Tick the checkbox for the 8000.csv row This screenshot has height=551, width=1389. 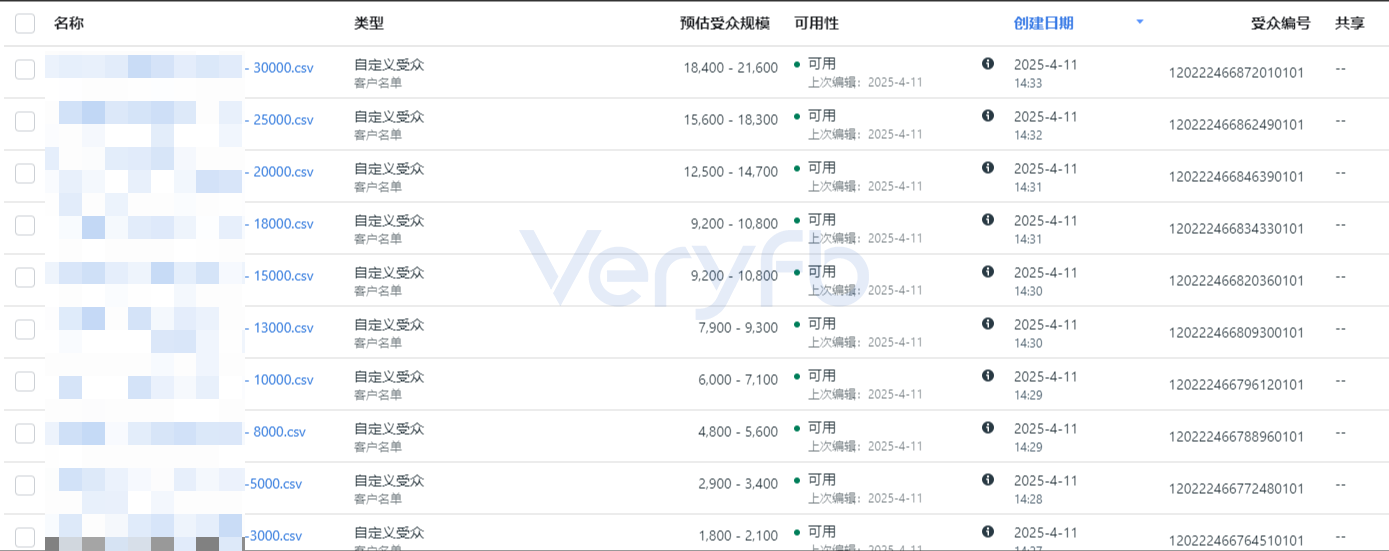click(x=25, y=433)
